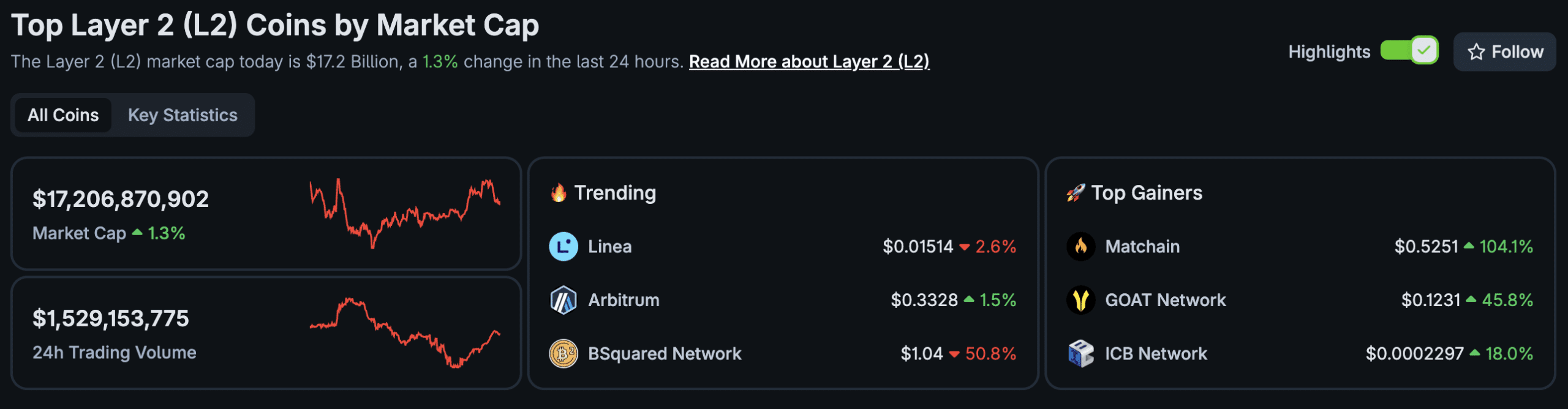The image size is (1568, 409).
Task: Open the 24h Trading Volume sparkline chart
Action: (x=405, y=332)
